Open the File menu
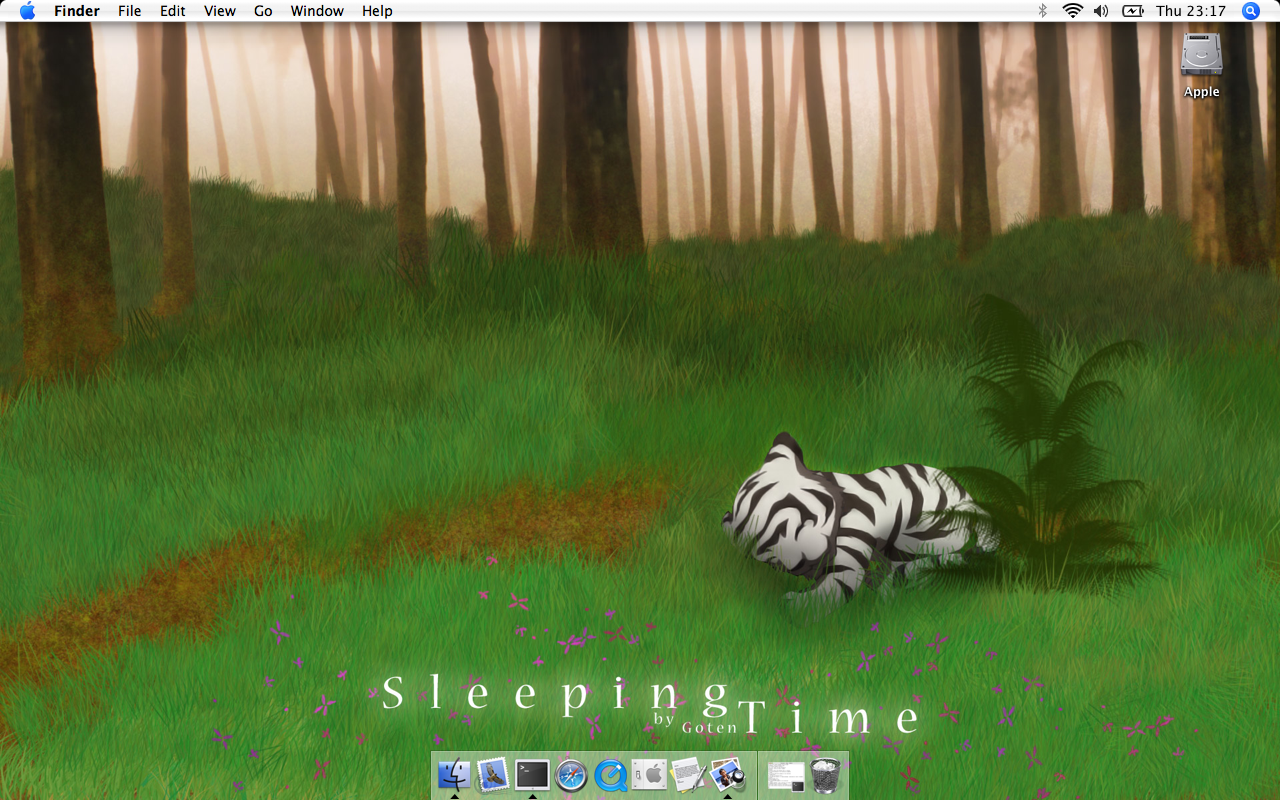The image size is (1280, 800). pyautogui.click(x=129, y=11)
